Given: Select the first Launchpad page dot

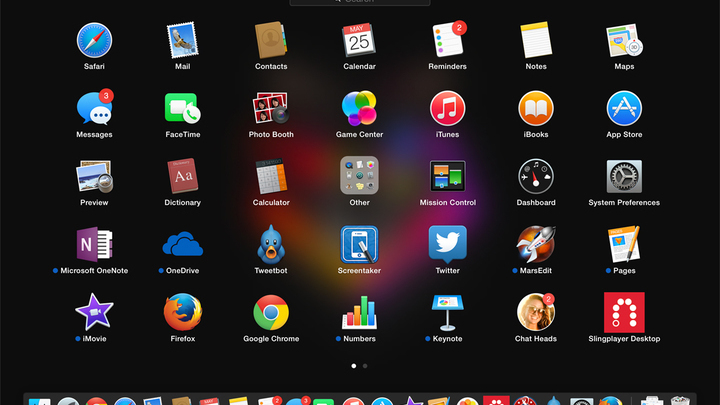Looking at the screenshot, I should pos(354,366).
